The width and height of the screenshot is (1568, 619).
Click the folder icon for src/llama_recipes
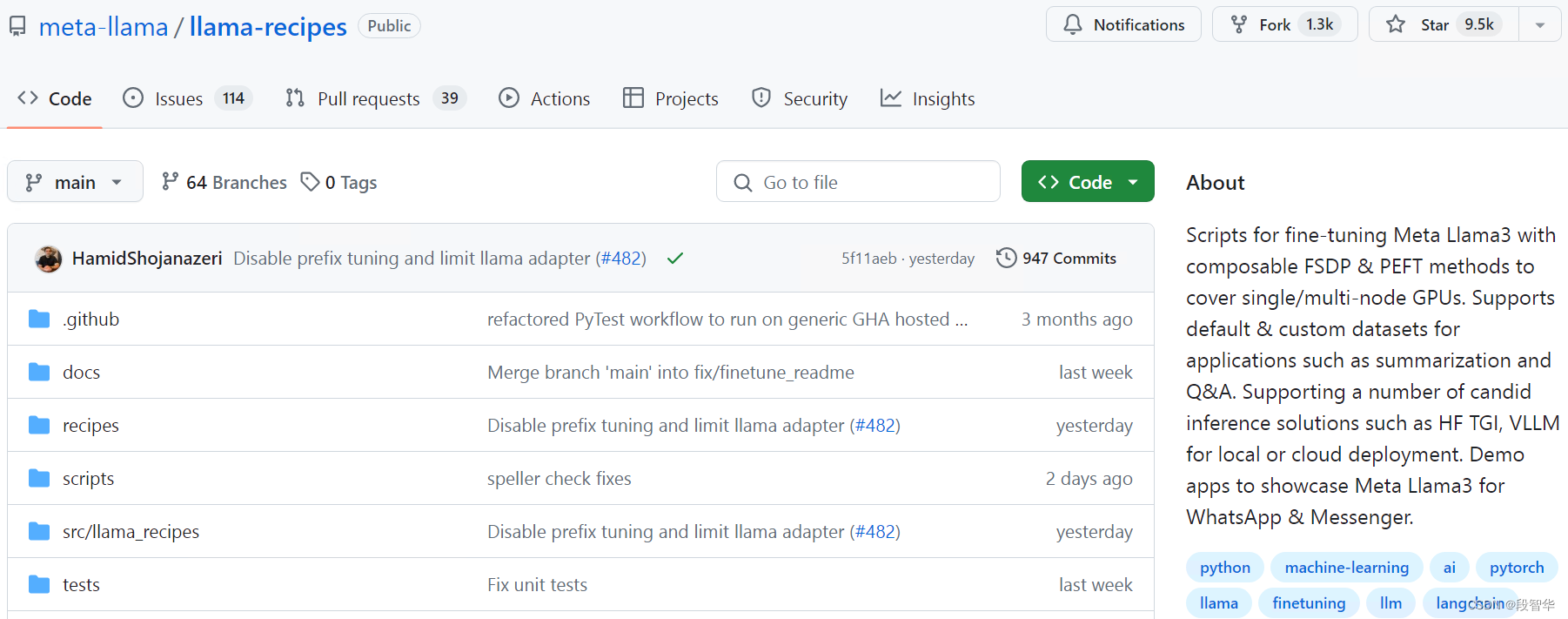39,531
